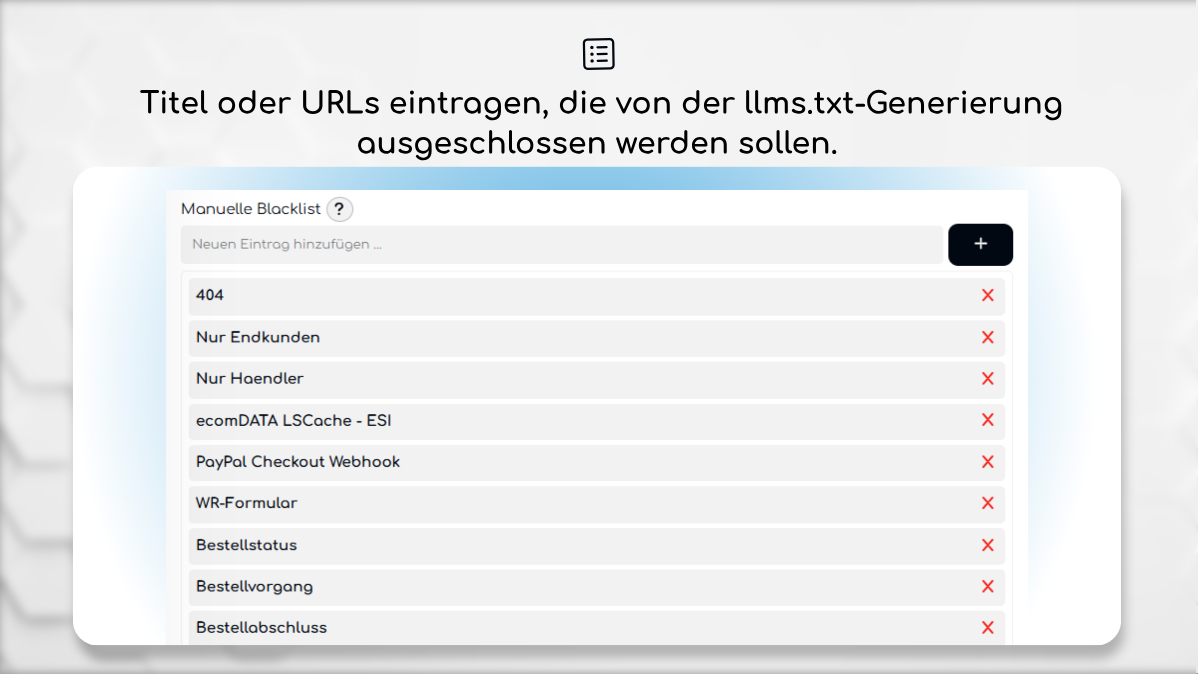This screenshot has height=675, width=1200.
Task: Delete the "Nur Endkunden" blacklist entry
Action: click(988, 338)
